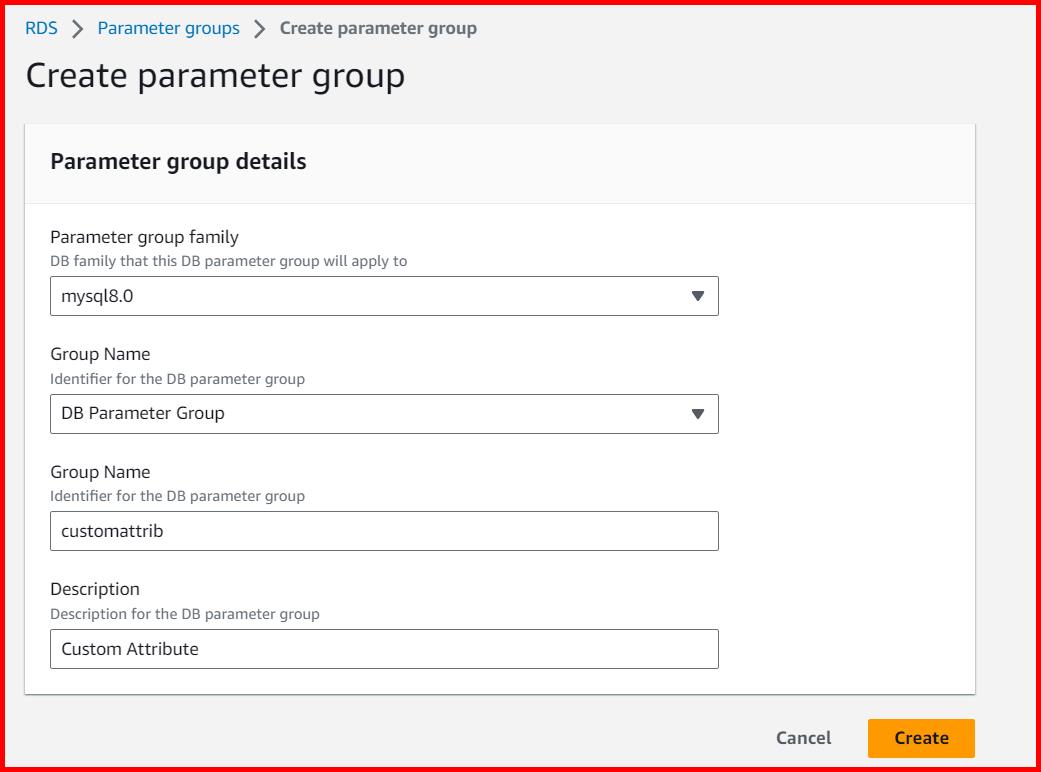Create the parameter group

(x=921, y=738)
